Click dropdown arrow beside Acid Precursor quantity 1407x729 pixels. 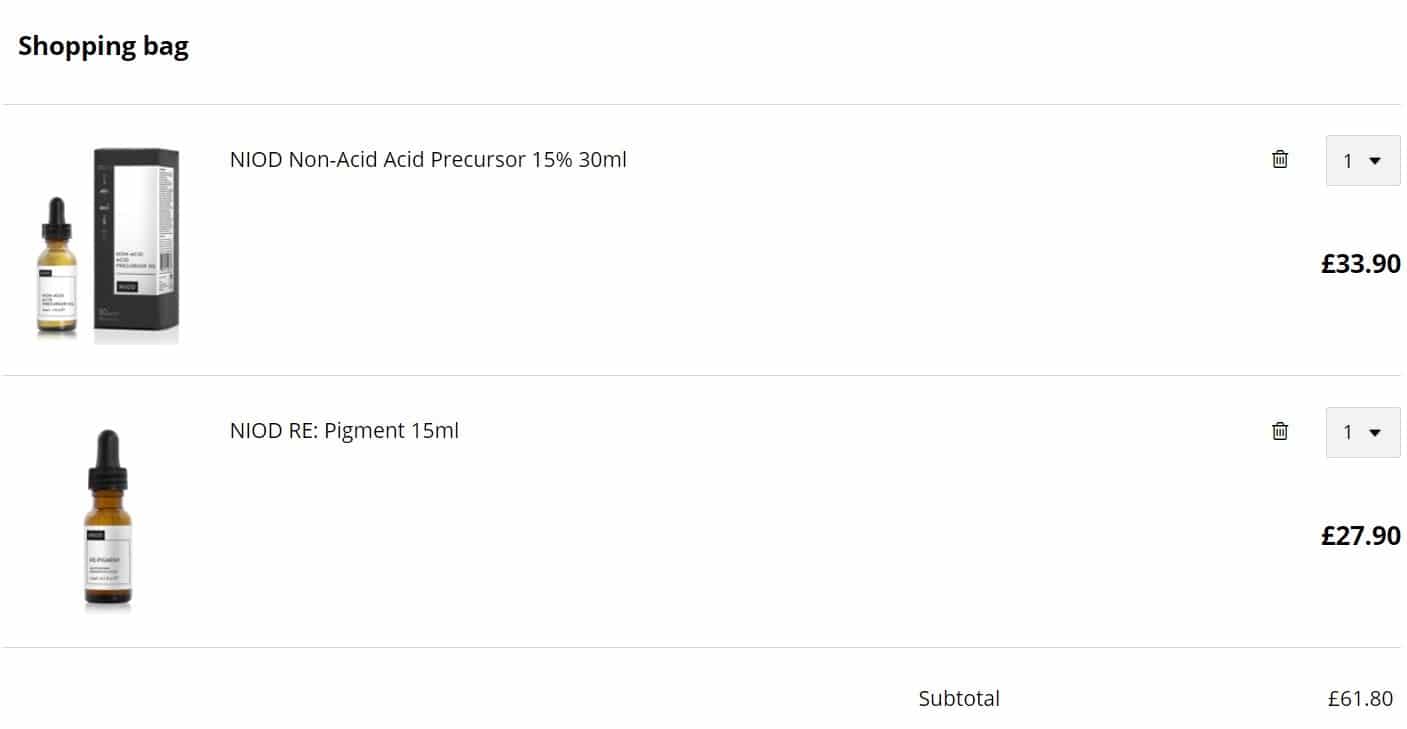point(1375,161)
